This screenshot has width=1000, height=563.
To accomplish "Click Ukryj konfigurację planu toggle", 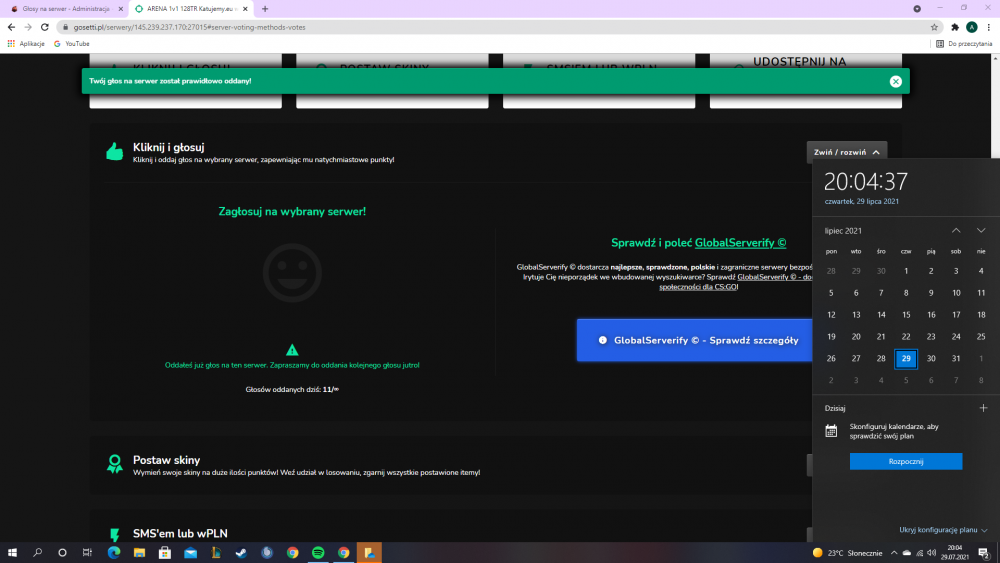I will tap(943, 530).
